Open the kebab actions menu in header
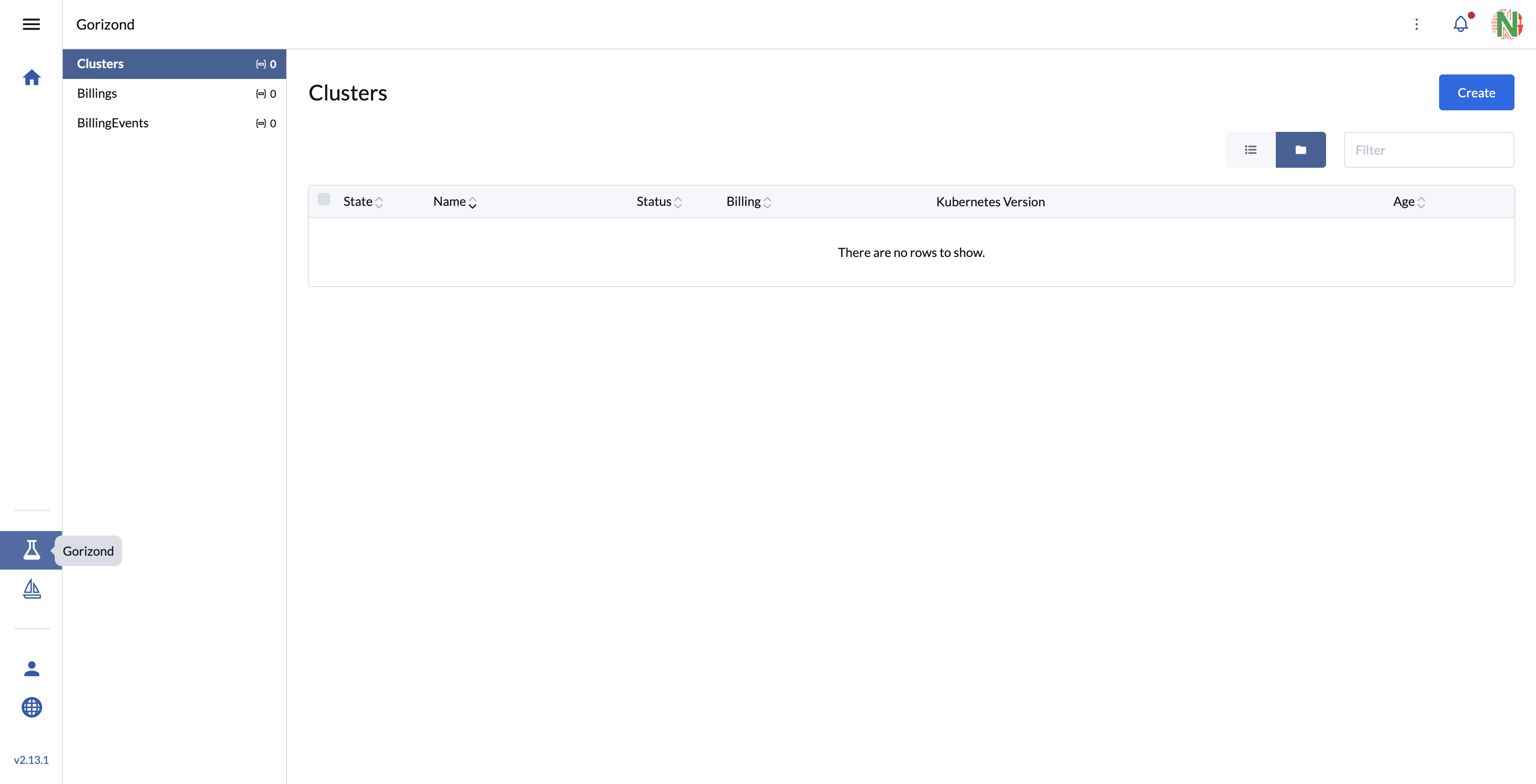 pyautogui.click(x=1417, y=24)
